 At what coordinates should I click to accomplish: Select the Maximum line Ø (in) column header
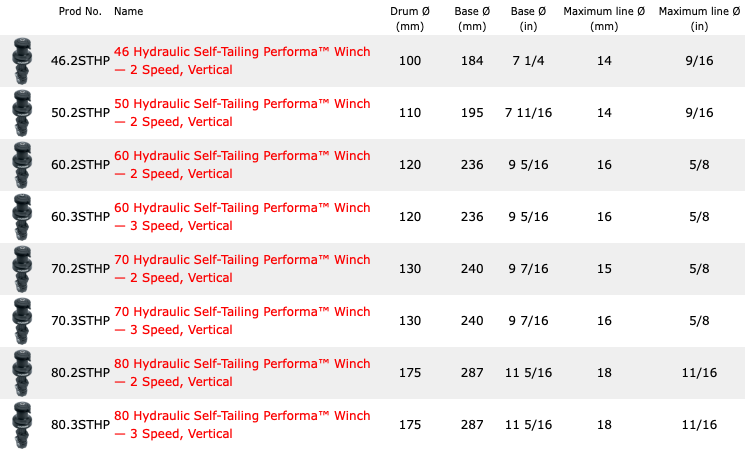[699, 19]
